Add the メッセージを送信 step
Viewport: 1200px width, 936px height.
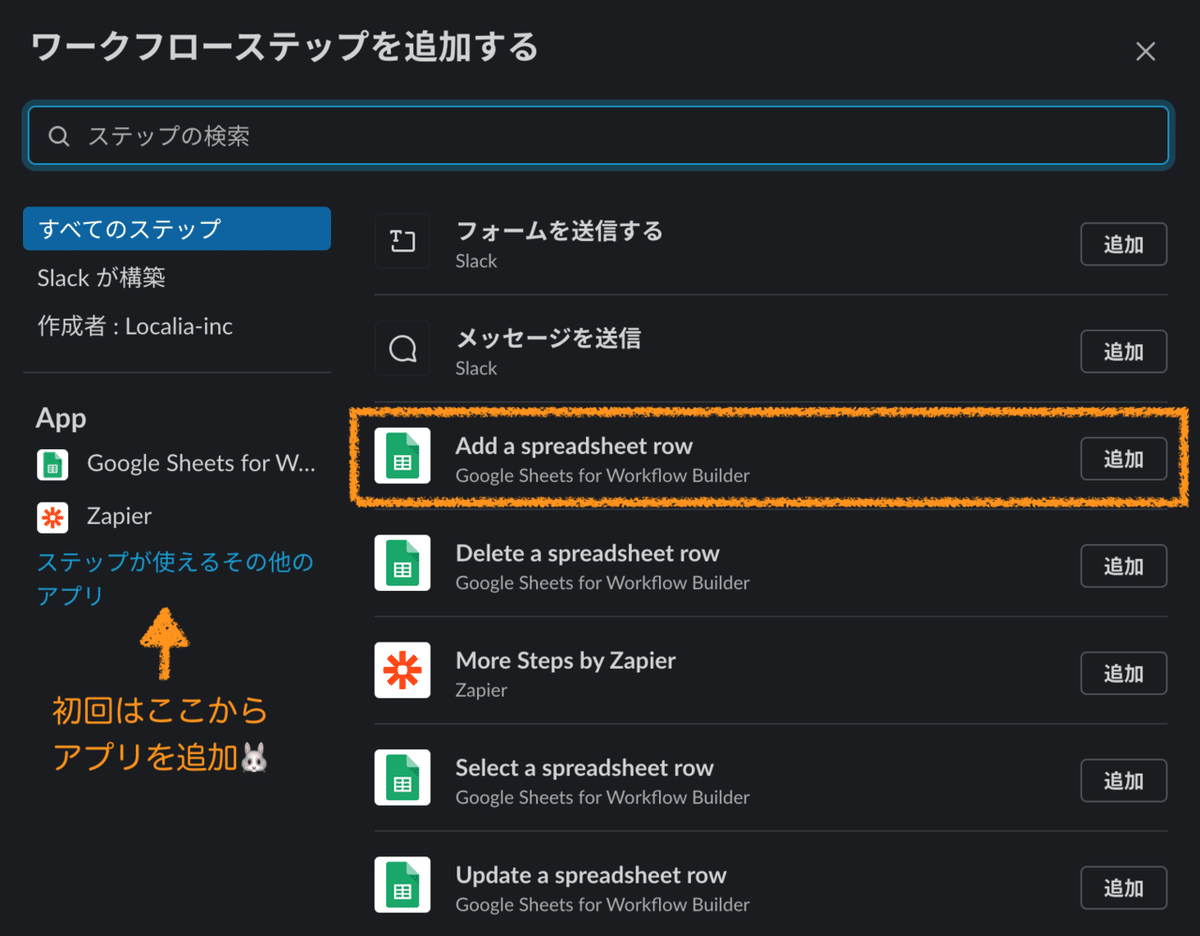click(1123, 352)
